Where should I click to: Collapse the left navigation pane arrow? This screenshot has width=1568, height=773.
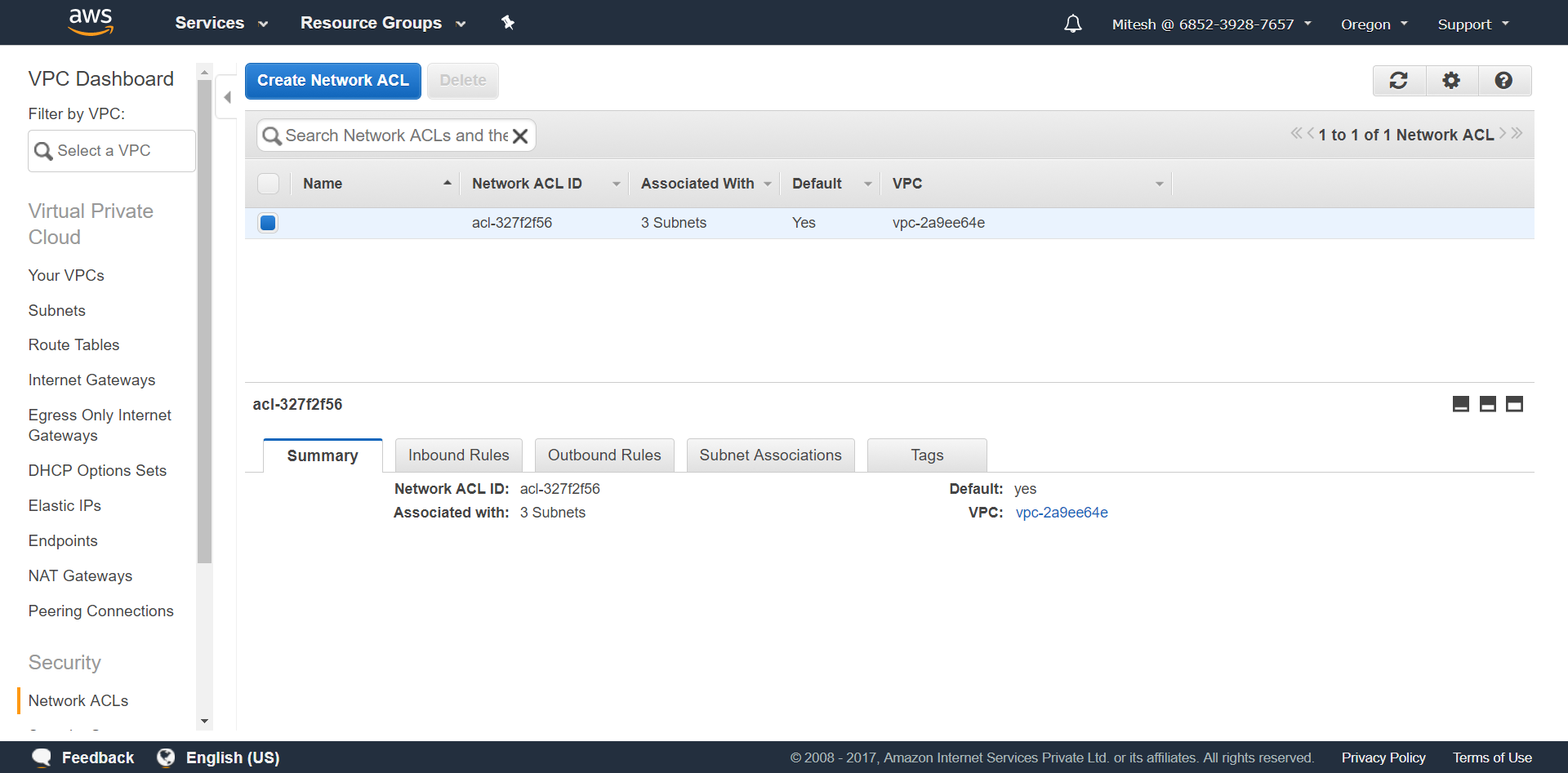point(227,97)
